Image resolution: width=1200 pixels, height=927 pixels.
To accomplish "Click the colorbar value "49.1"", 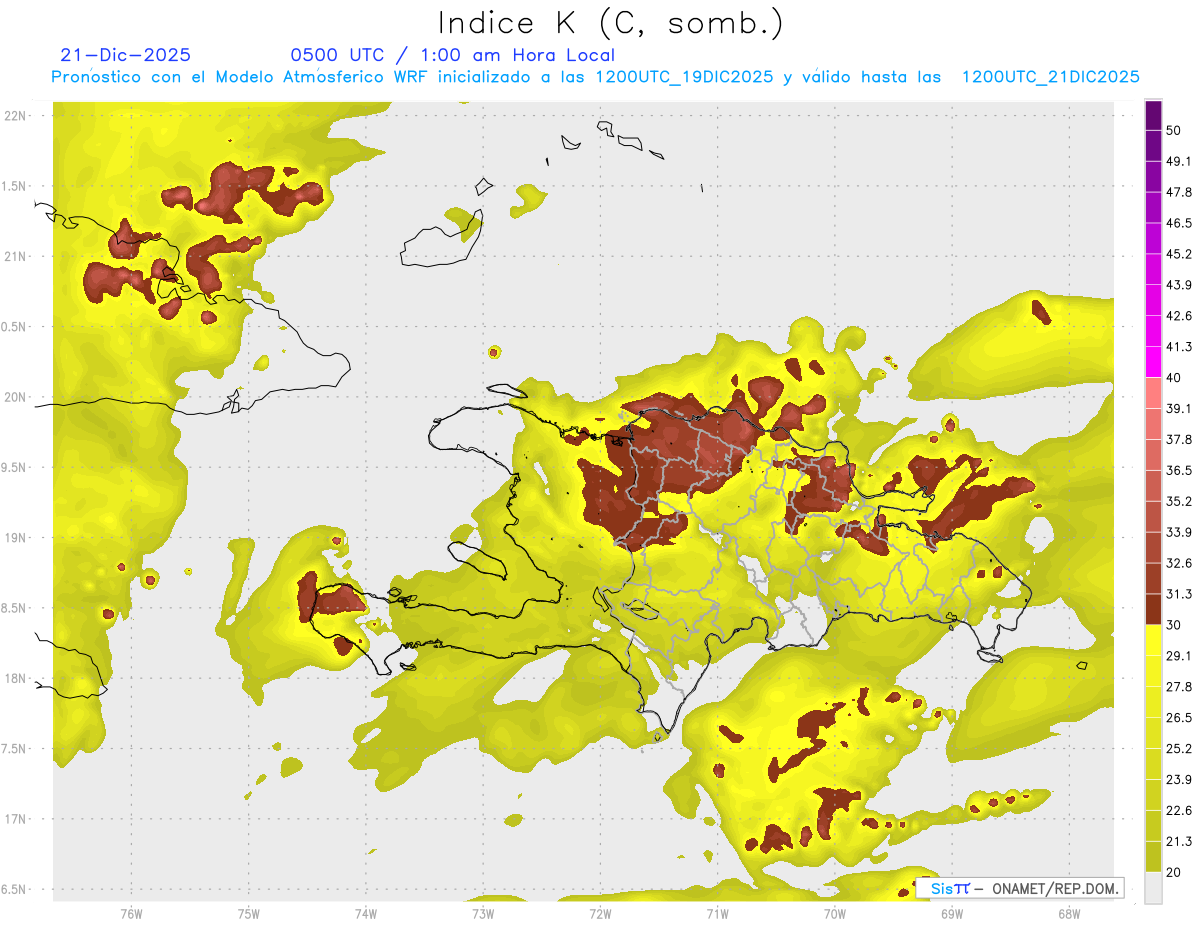I will (1179, 161).
